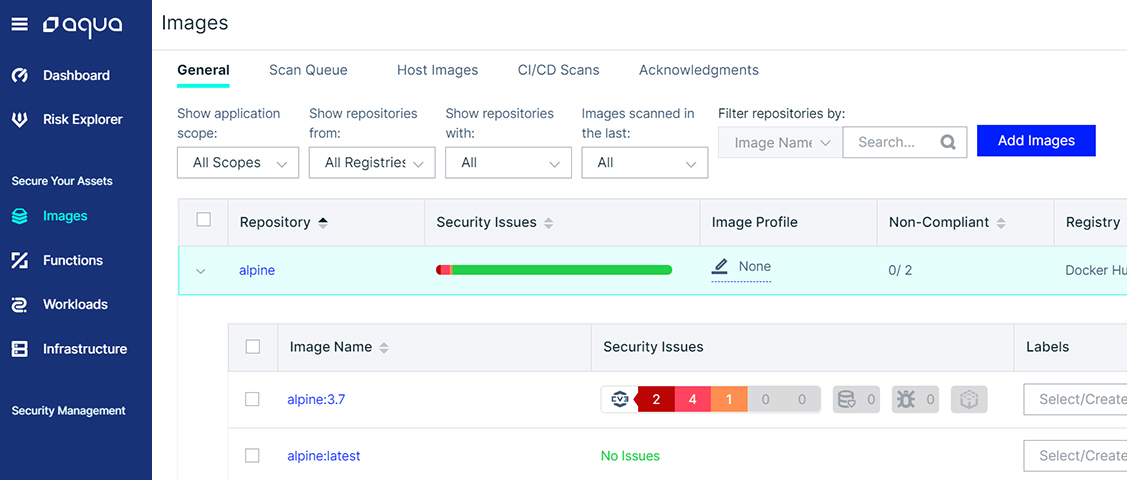Tick the alpine:3.7 checkbox

click(252, 399)
